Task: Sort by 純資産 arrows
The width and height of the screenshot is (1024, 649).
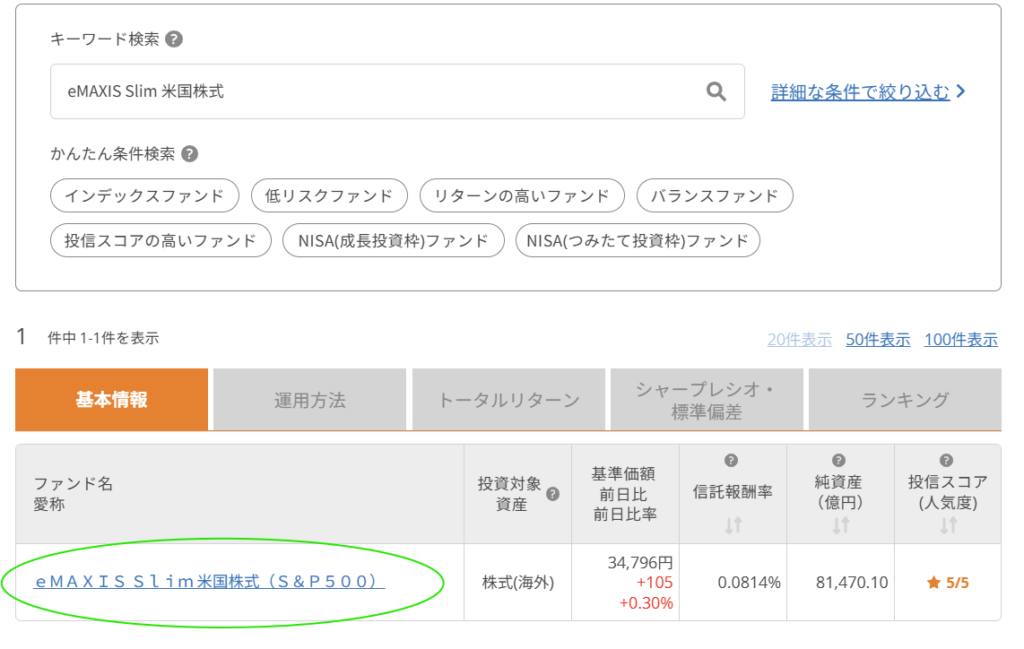Action: click(840, 525)
